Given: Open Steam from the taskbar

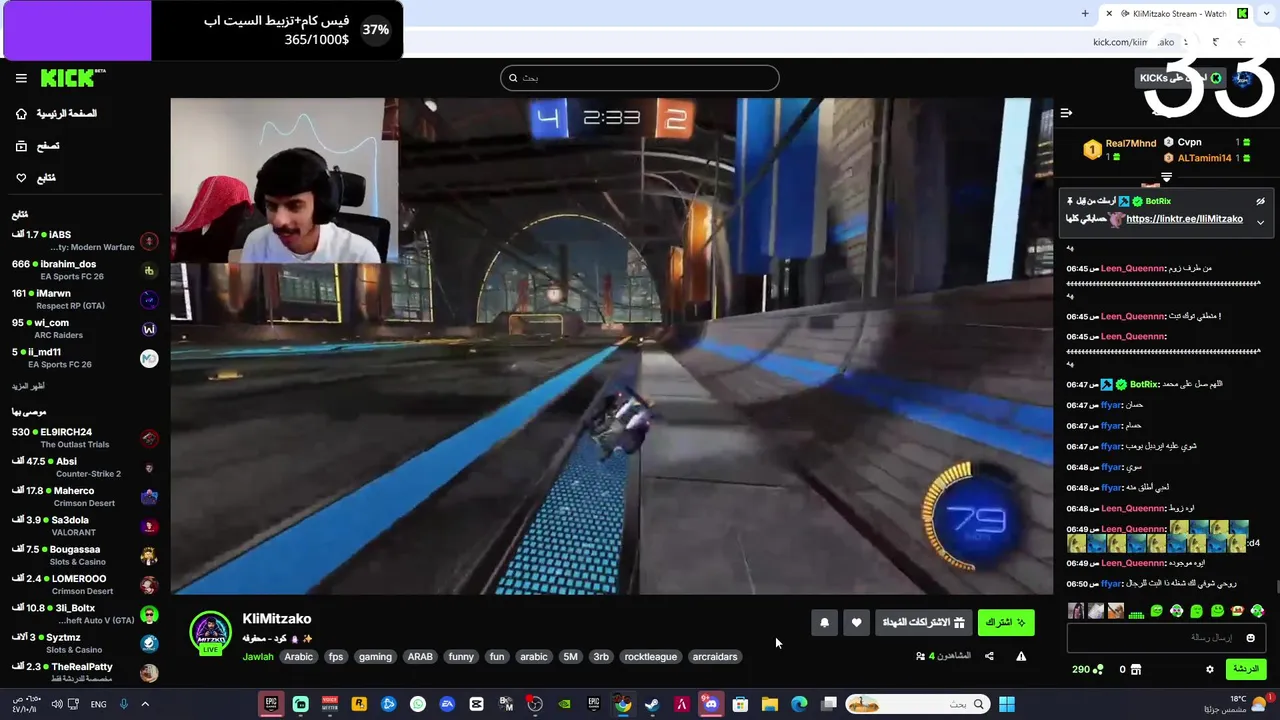Looking at the screenshot, I should pyautogui.click(x=652, y=704).
